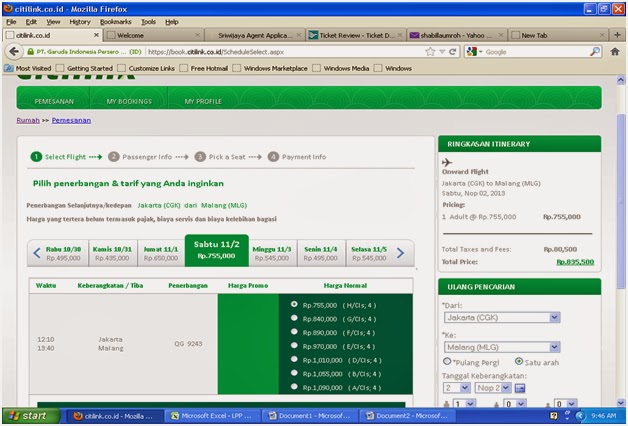Click the Most Visited bookmarks icon
This screenshot has height=426, width=628.
point(8,68)
